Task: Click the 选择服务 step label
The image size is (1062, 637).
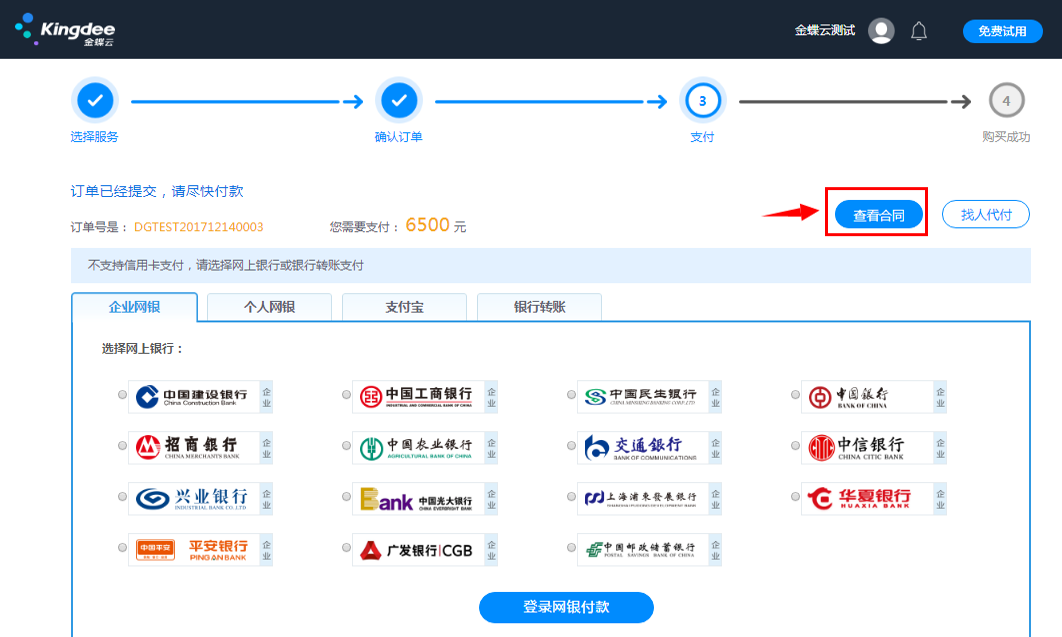Action: (95, 137)
